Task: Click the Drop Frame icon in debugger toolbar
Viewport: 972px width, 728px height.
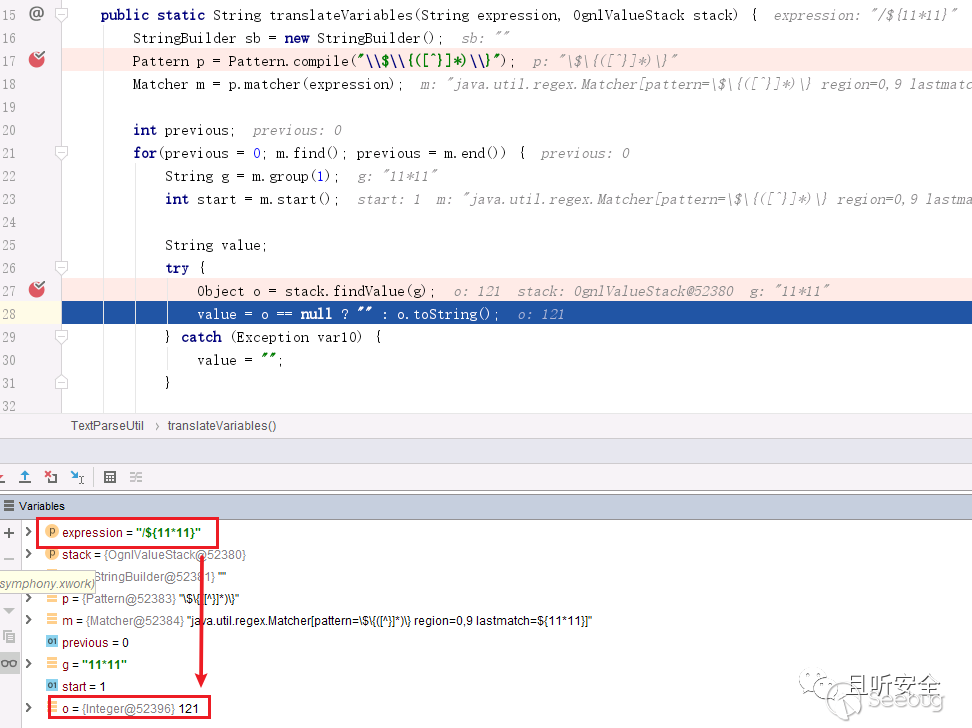Action: coord(51,477)
